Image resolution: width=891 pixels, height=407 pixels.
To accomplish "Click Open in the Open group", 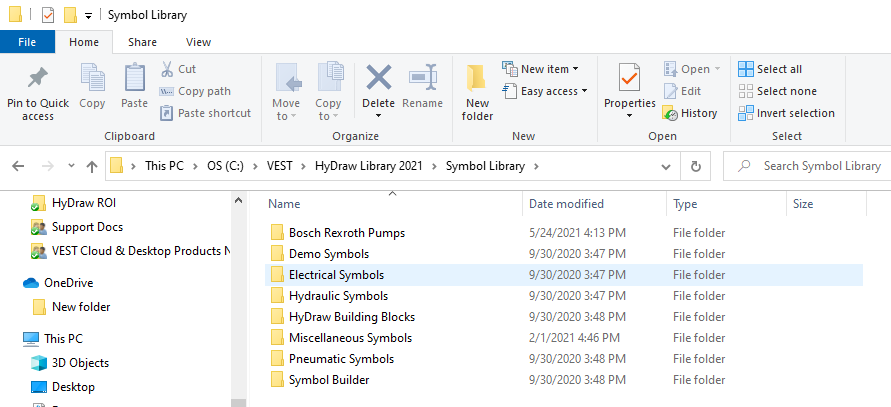I will pyautogui.click(x=692, y=69).
